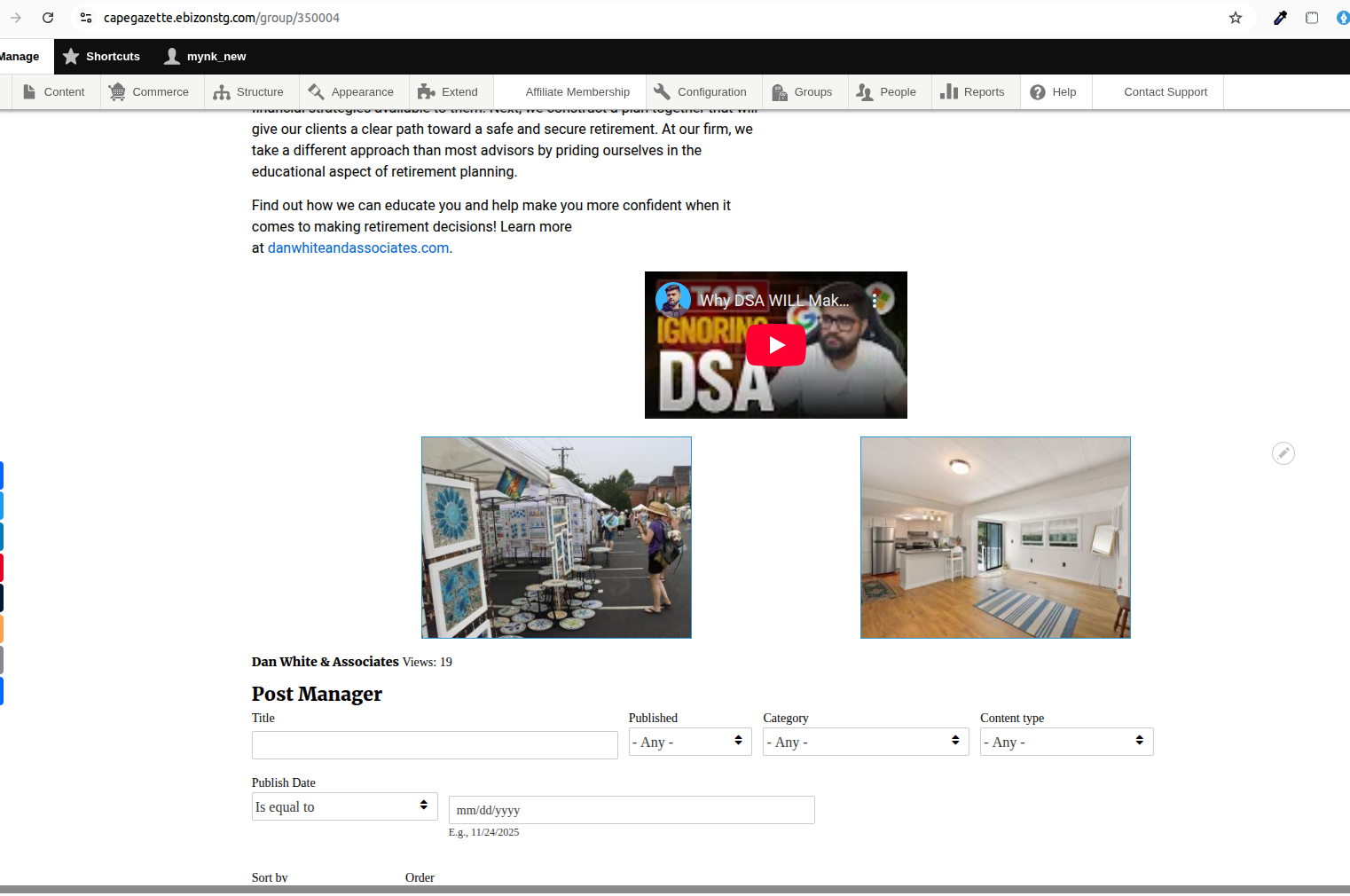Click the Title text field
This screenshot has width=1350, height=896.
(435, 745)
